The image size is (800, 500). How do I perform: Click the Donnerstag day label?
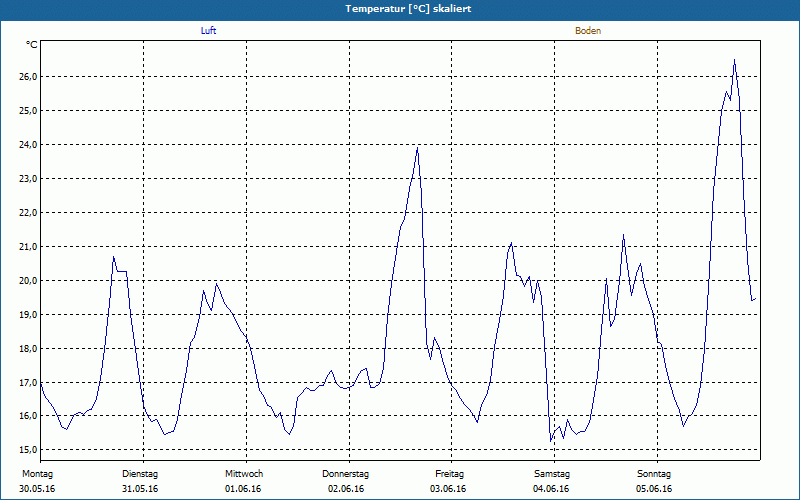345,474
